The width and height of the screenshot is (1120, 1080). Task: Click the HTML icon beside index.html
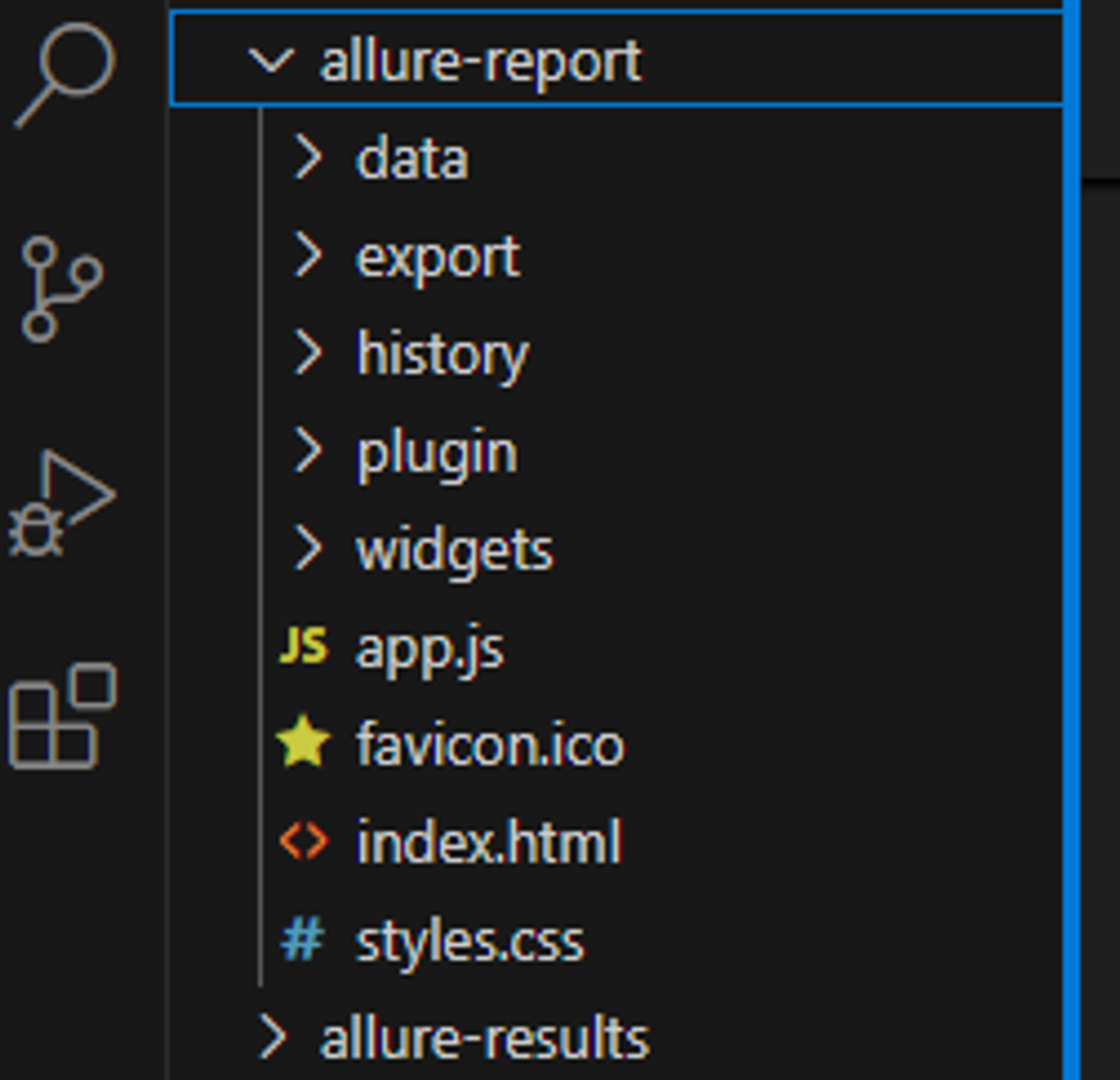pos(304,842)
